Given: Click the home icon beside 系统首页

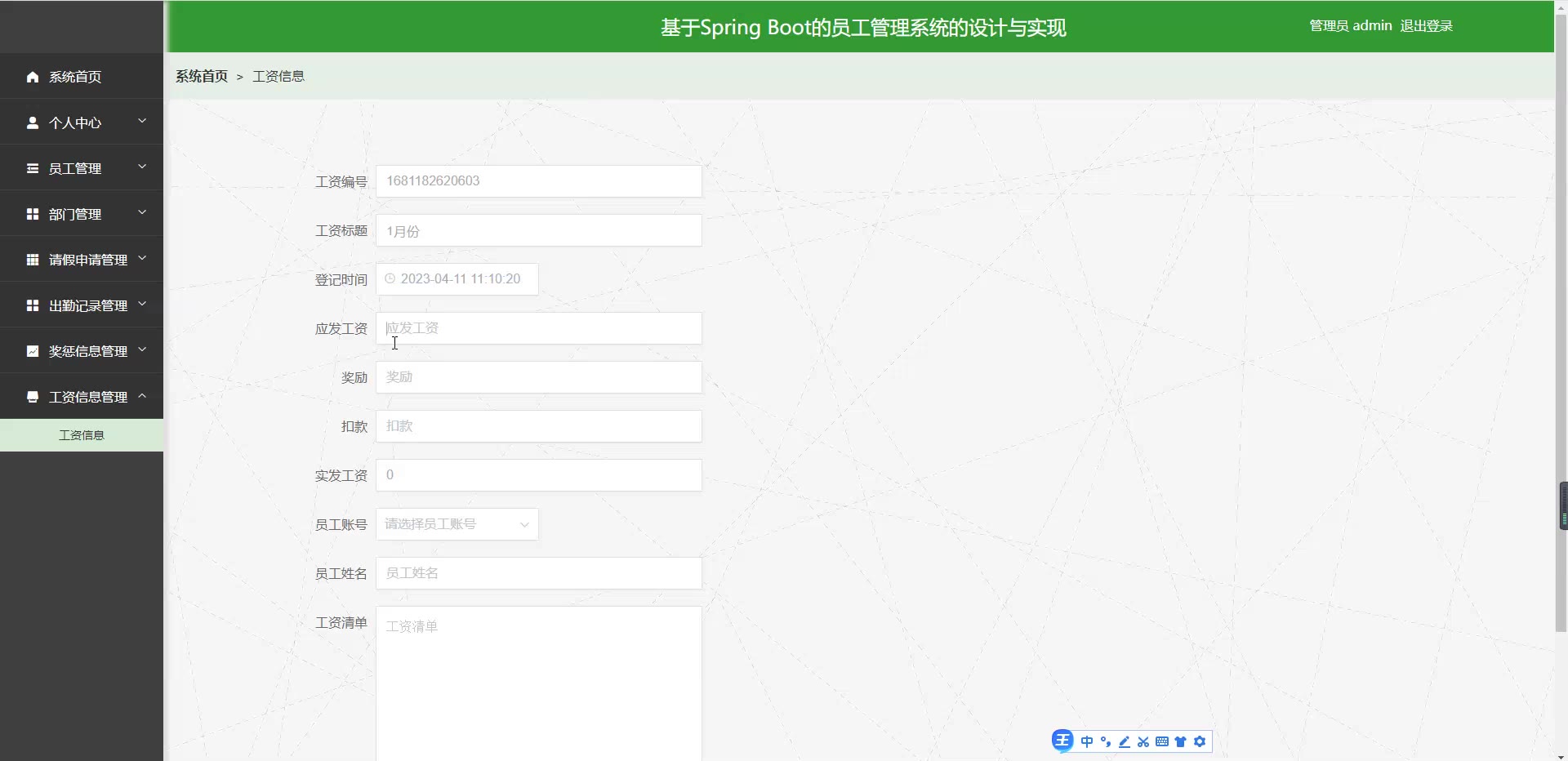Looking at the screenshot, I should 33,77.
